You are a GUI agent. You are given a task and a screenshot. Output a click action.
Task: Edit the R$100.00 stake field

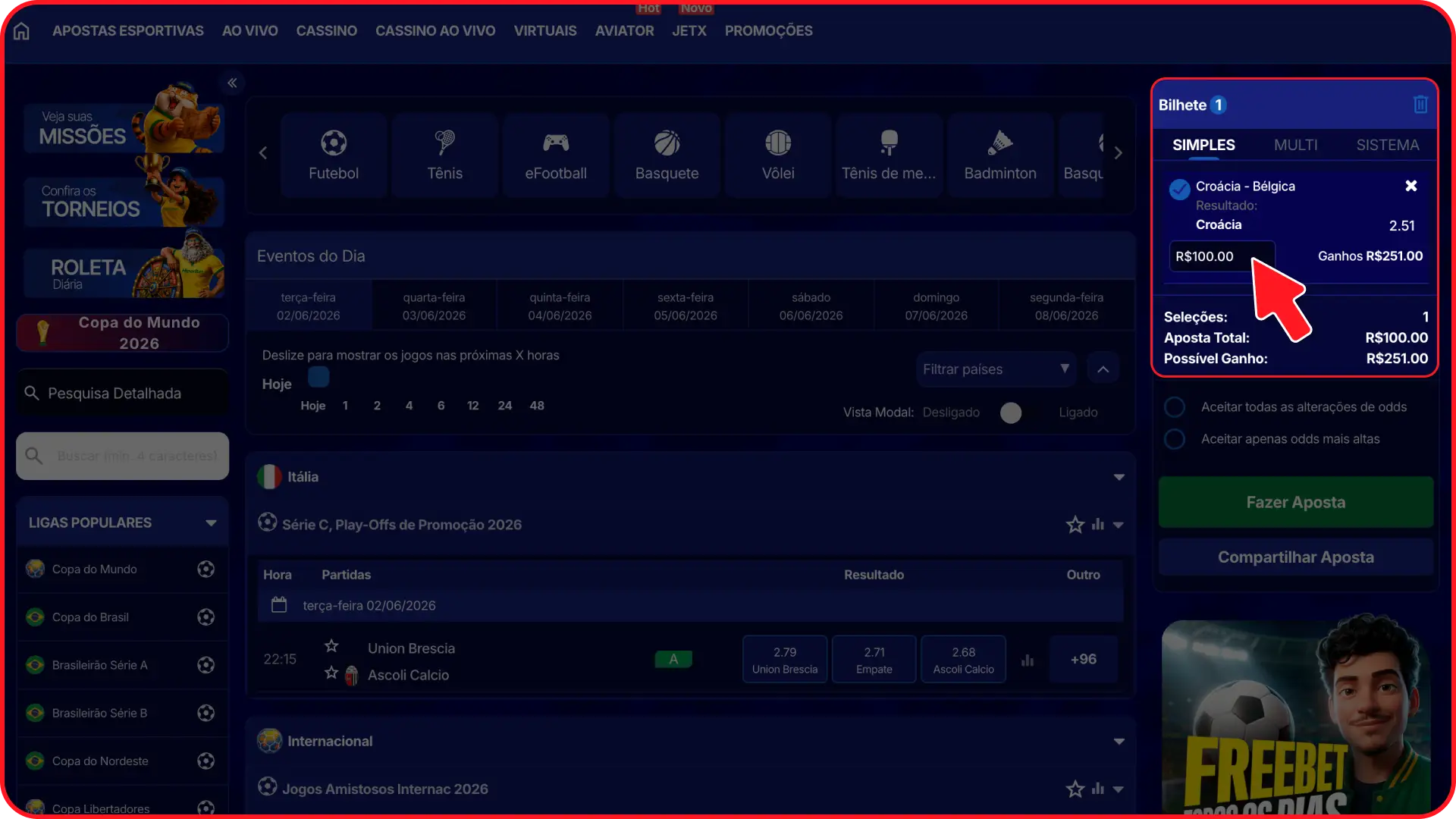(x=1222, y=256)
